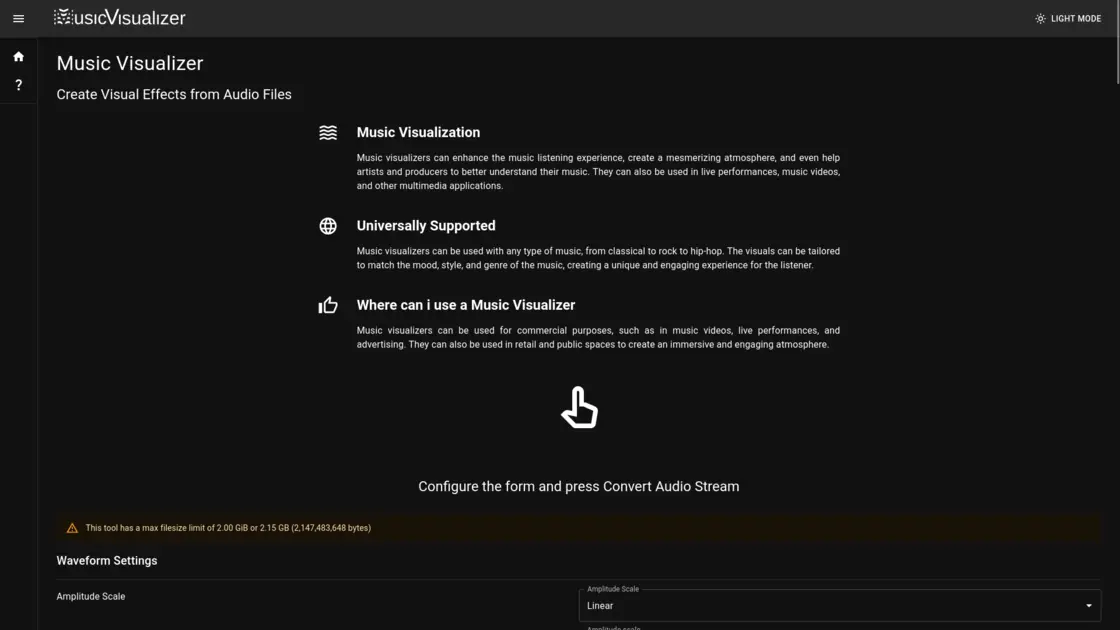This screenshot has height=630, width=1120.
Task: Click the Home icon in the sidebar
Action: point(18,56)
